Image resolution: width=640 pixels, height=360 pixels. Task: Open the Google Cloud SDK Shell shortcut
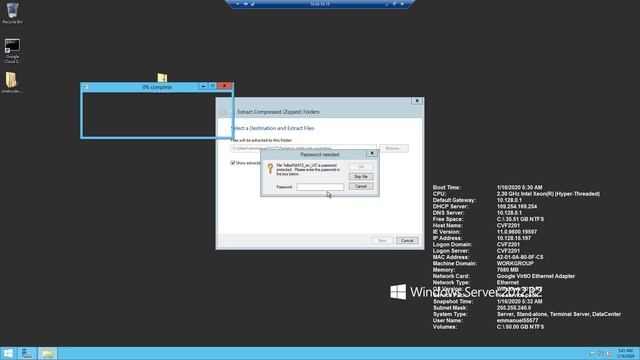pyautogui.click(x=12, y=51)
